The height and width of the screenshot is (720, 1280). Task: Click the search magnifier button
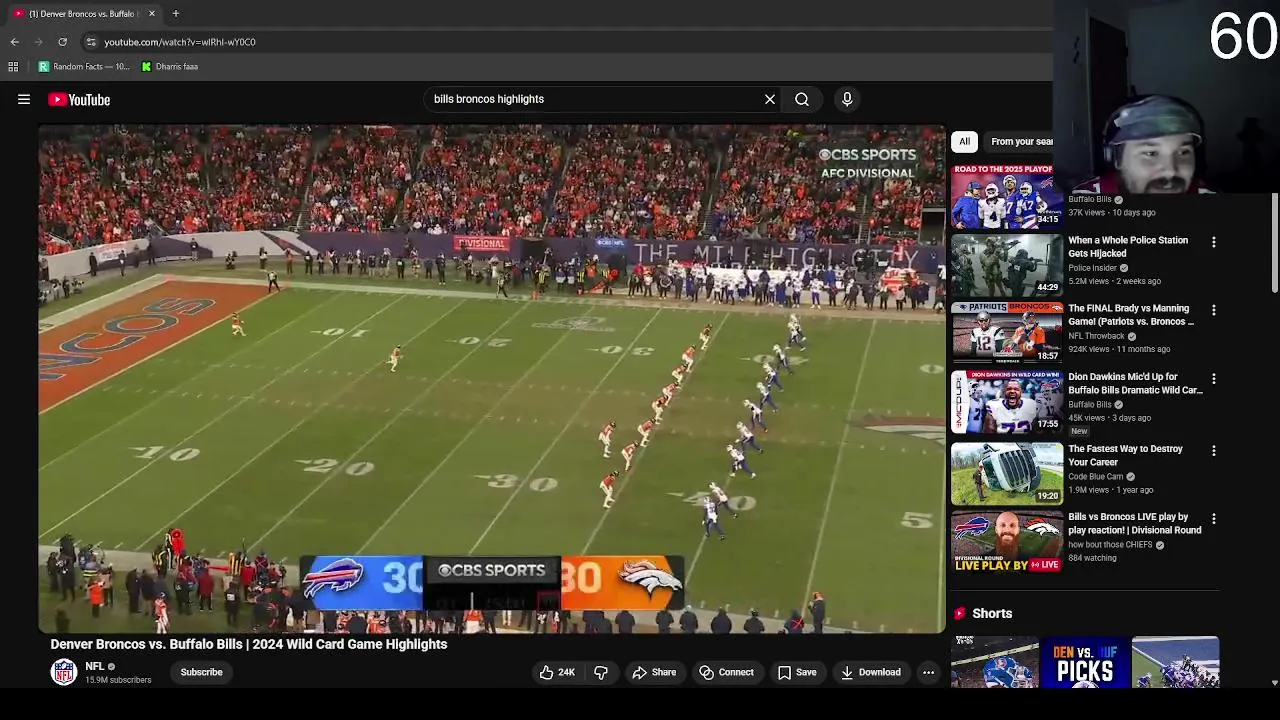802,99
